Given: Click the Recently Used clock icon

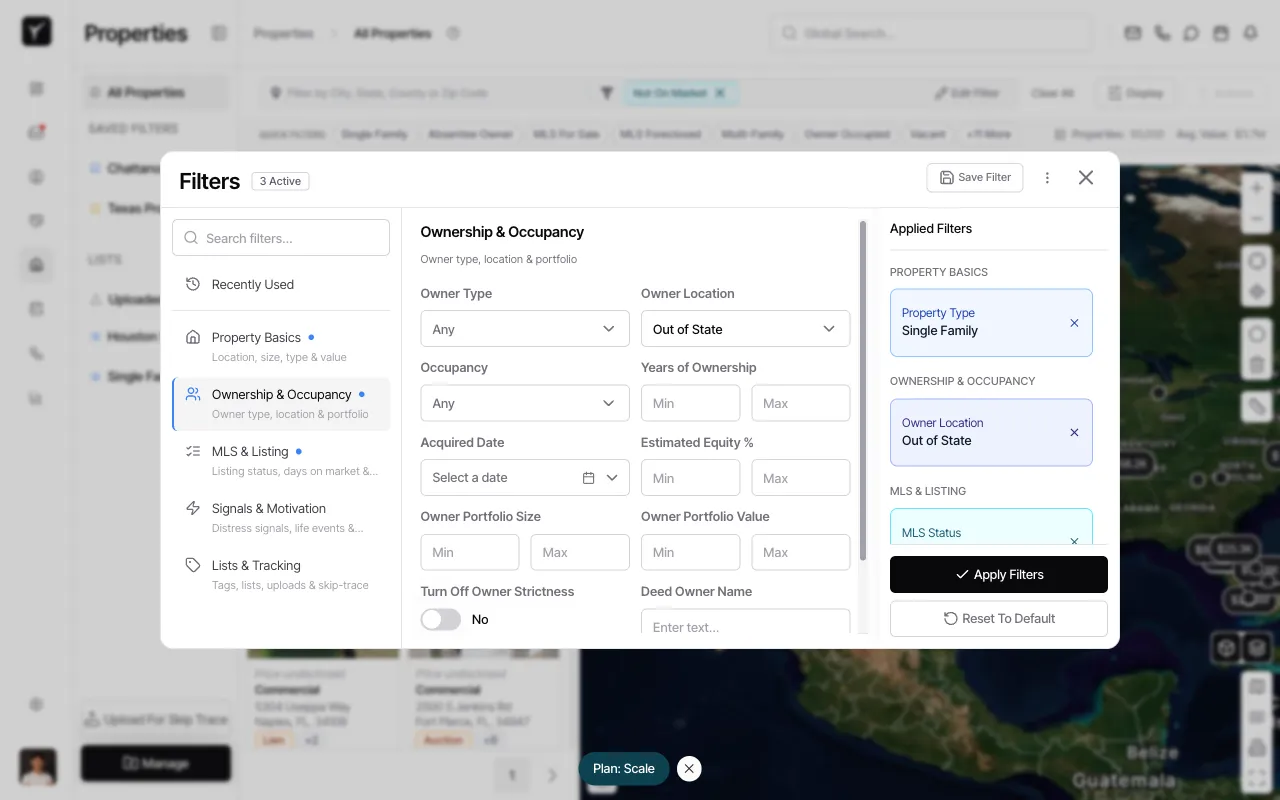Looking at the screenshot, I should (x=191, y=284).
